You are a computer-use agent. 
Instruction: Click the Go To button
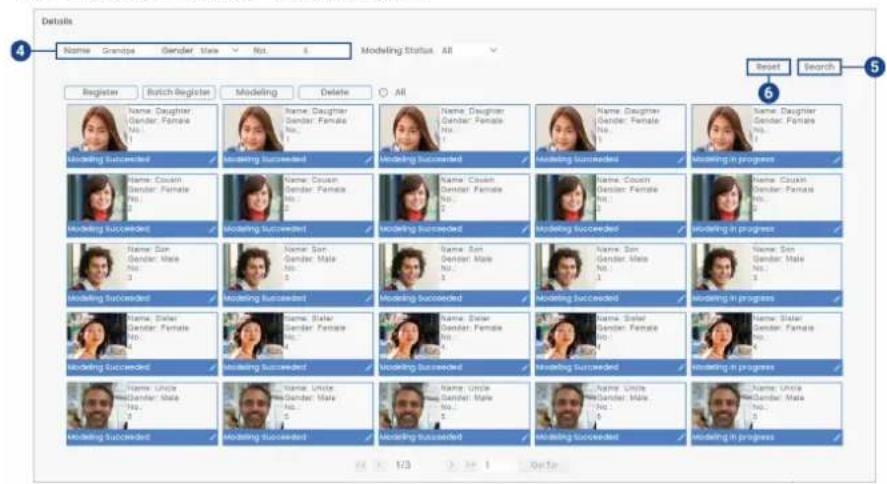[x=544, y=465]
